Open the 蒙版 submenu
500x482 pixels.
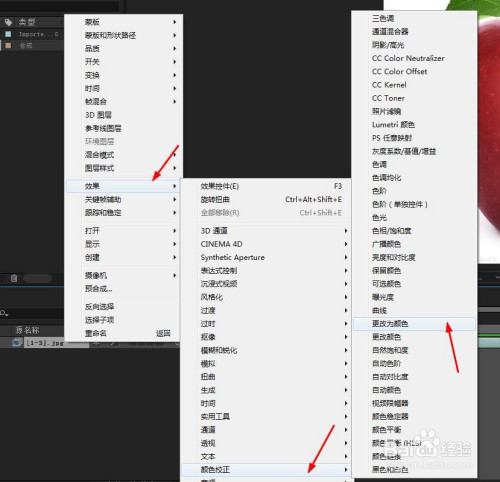click(x=123, y=22)
